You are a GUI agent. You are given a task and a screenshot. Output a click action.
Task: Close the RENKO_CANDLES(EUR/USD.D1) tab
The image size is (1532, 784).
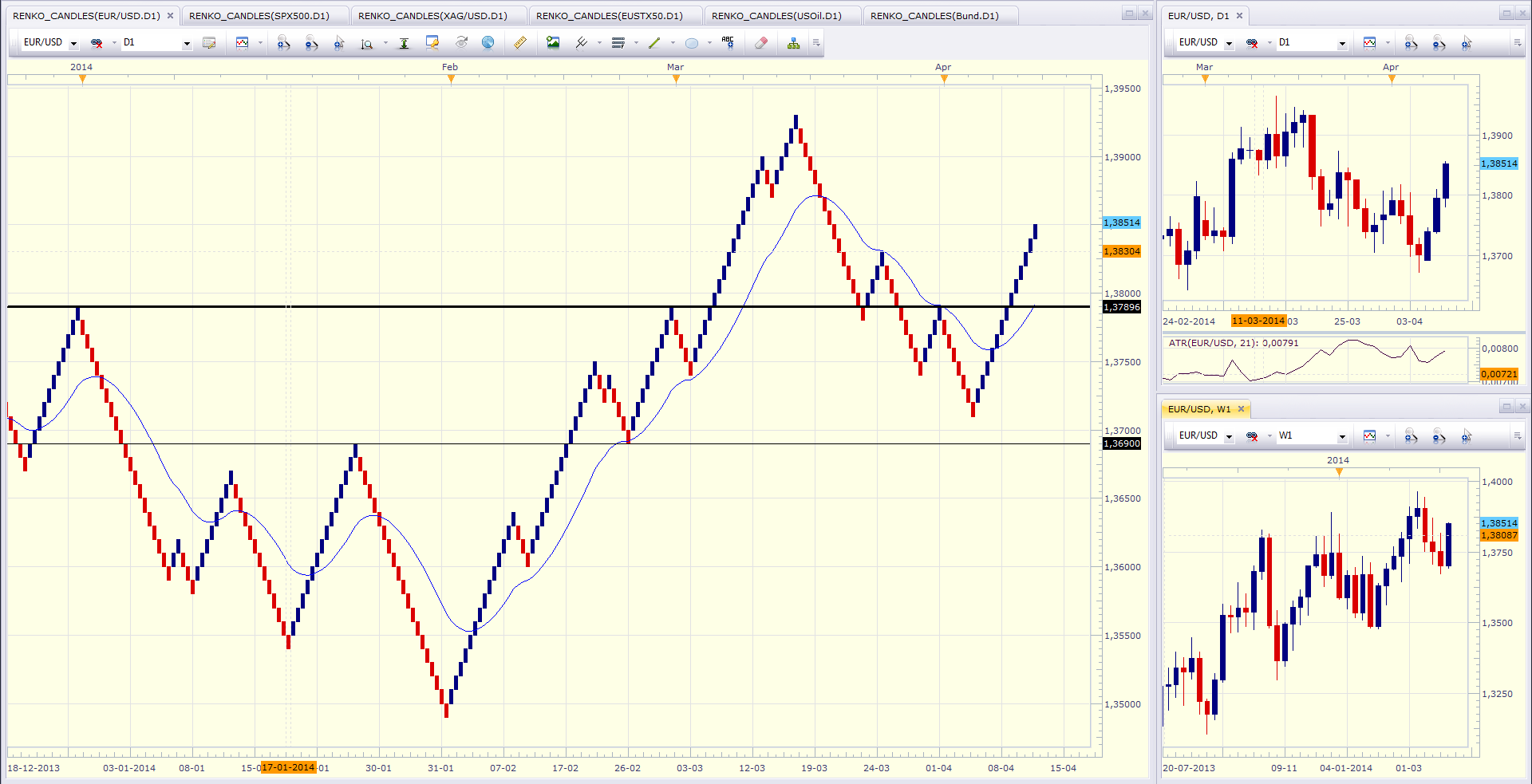pos(170,16)
